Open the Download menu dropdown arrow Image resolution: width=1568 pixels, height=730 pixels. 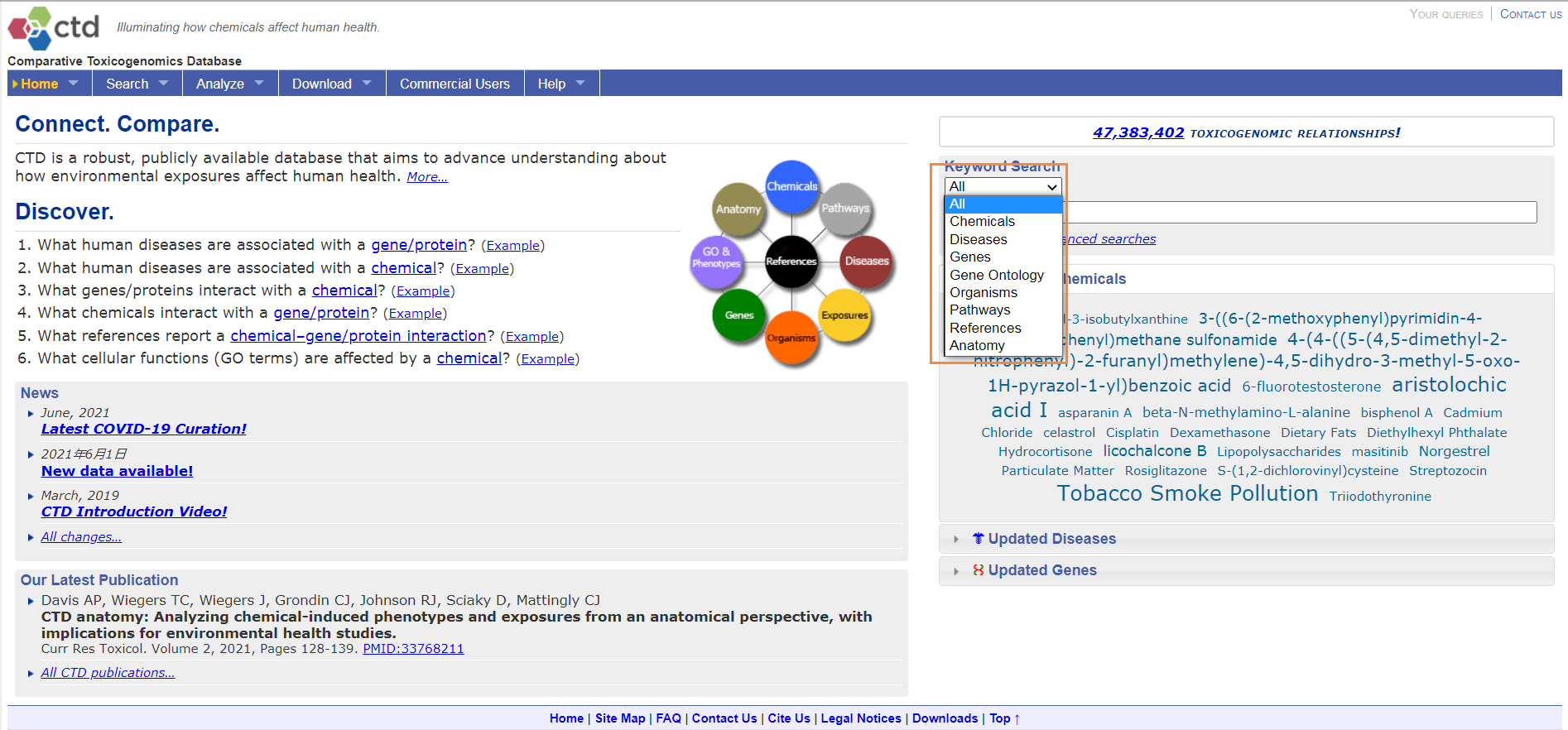click(367, 84)
